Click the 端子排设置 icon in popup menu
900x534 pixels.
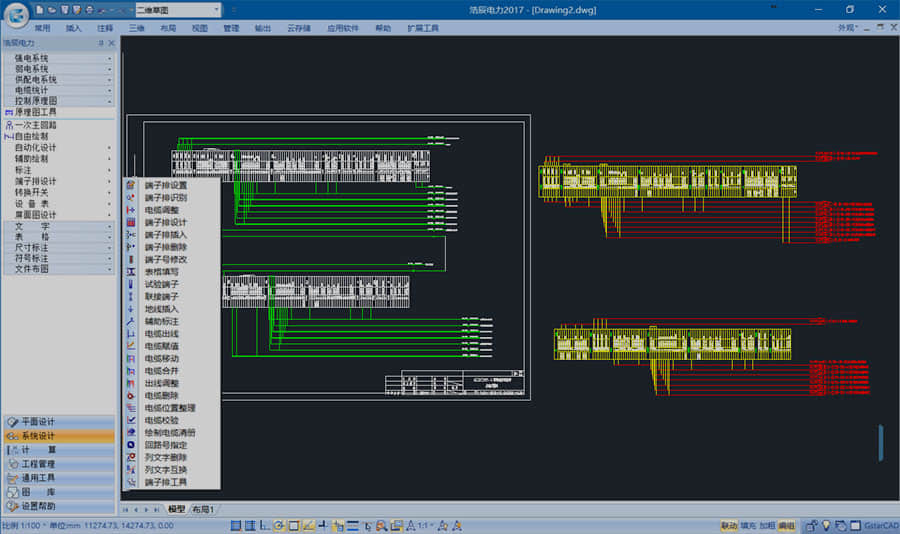coord(131,185)
